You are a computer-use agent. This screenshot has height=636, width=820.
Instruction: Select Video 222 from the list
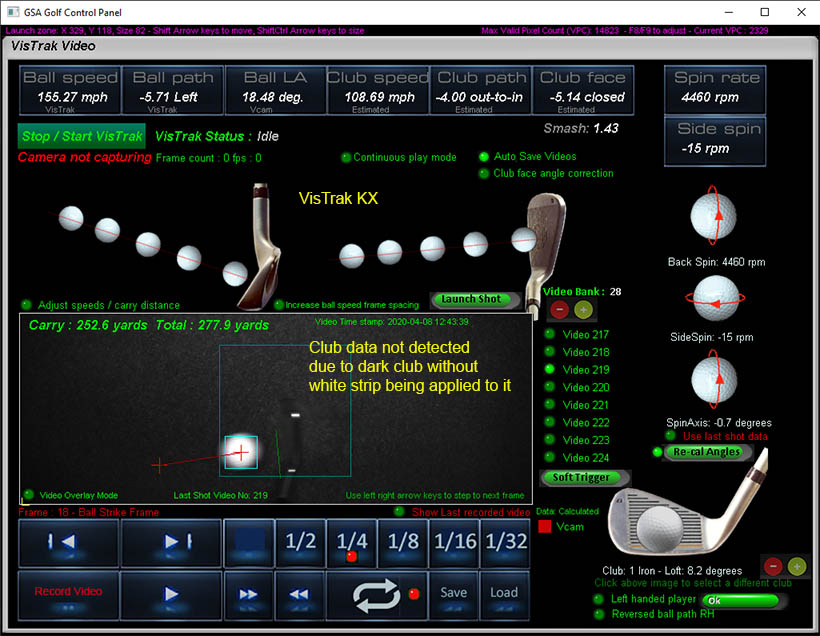577,423
